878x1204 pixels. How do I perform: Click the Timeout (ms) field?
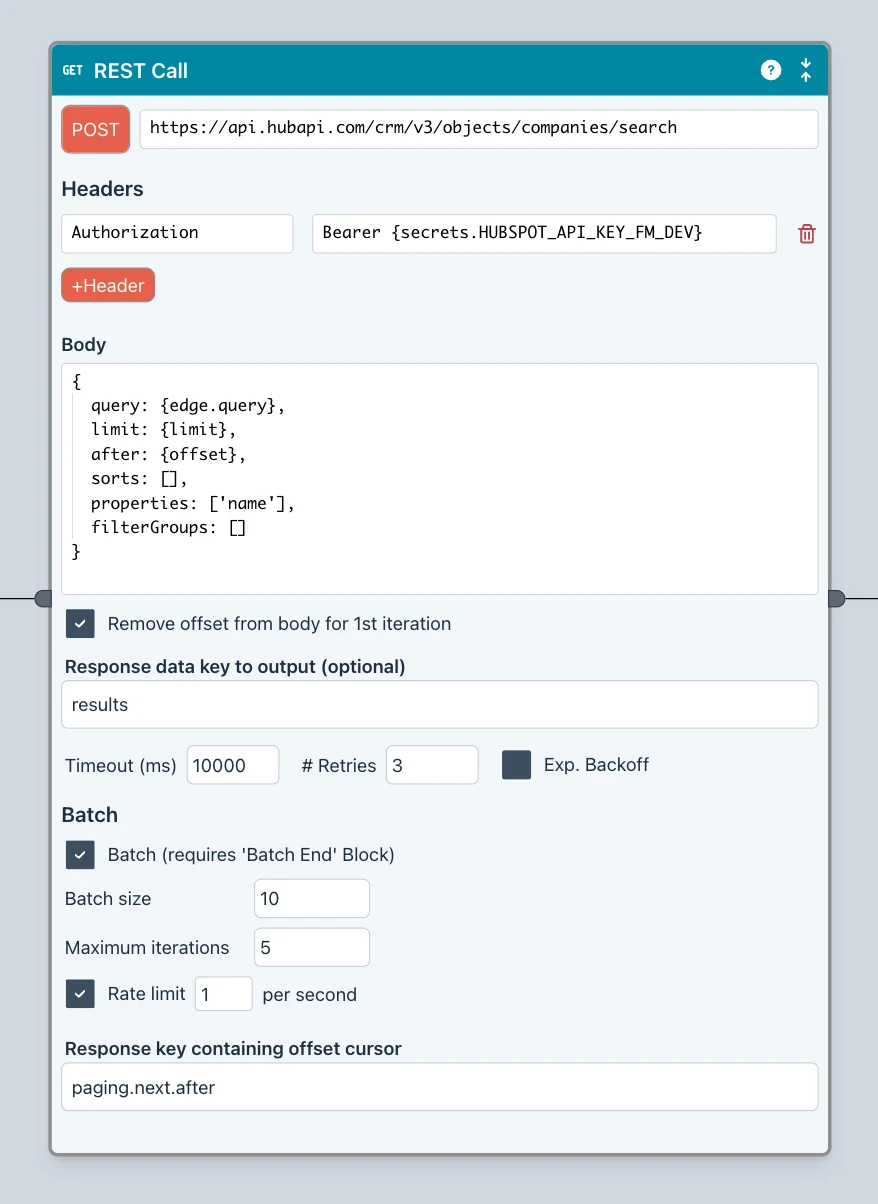(x=232, y=765)
